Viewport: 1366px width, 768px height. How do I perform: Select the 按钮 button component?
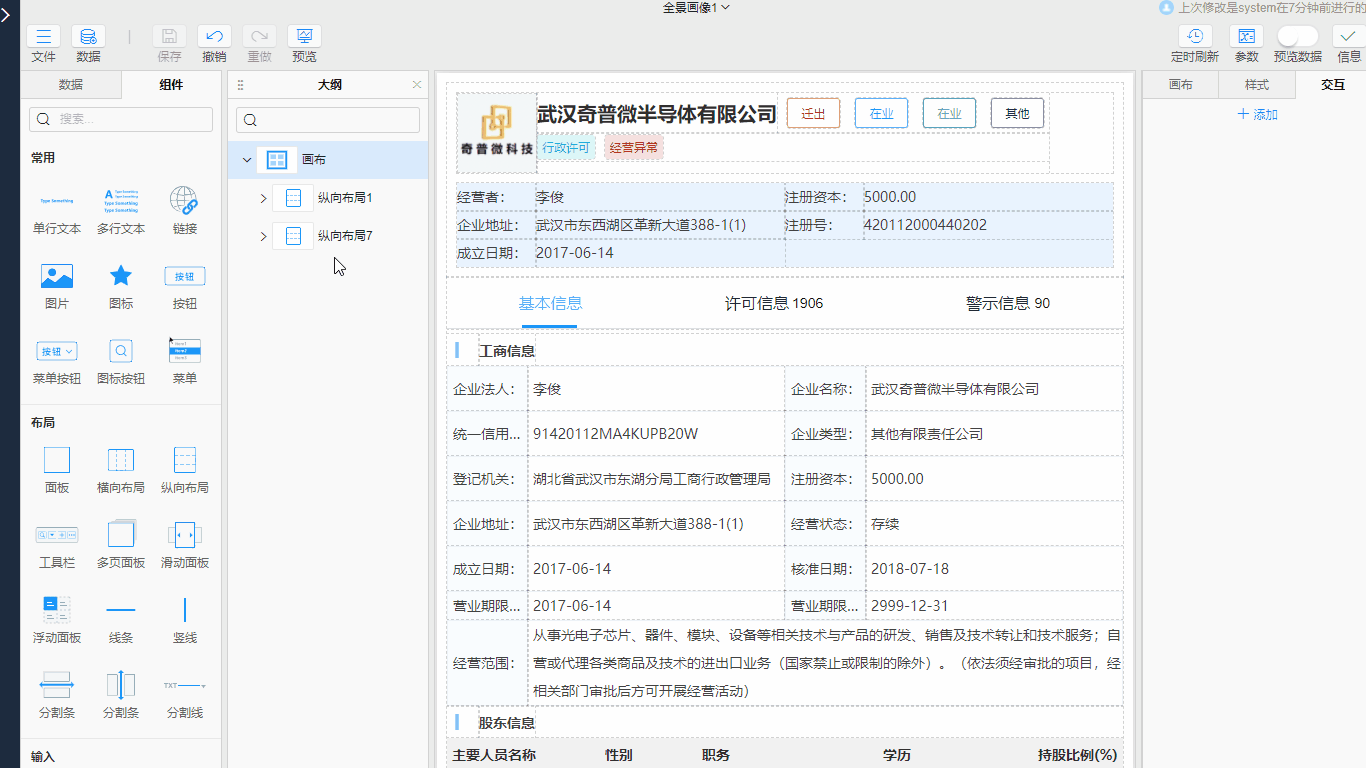(185, 285)
